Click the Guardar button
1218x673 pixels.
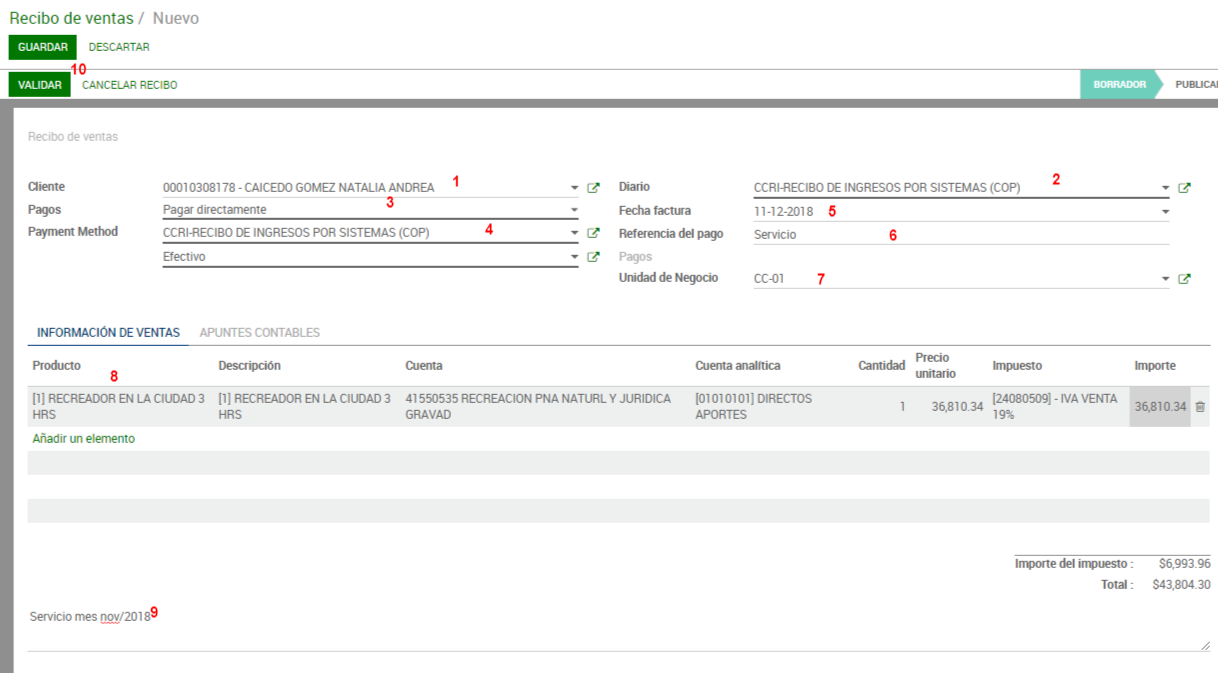(42, 47)
